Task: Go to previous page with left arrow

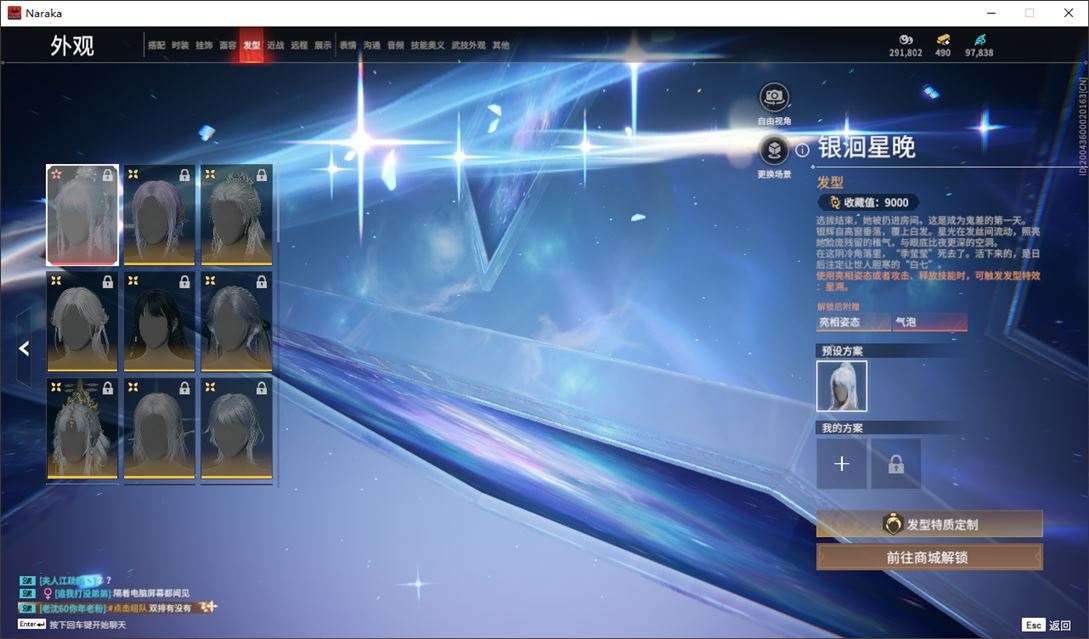Action: (24, 349)
